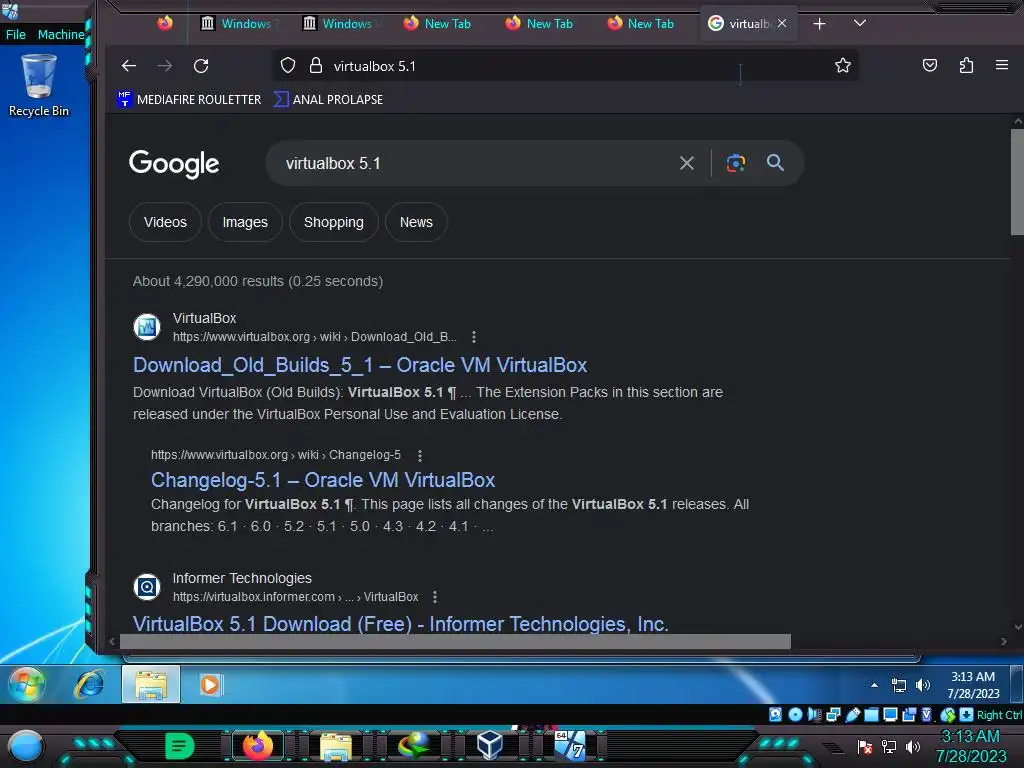This screenshot has height=768, width=1024.
Task: Launch Windows Media Player from guest taskbar
Action: [x=210, y=684]
